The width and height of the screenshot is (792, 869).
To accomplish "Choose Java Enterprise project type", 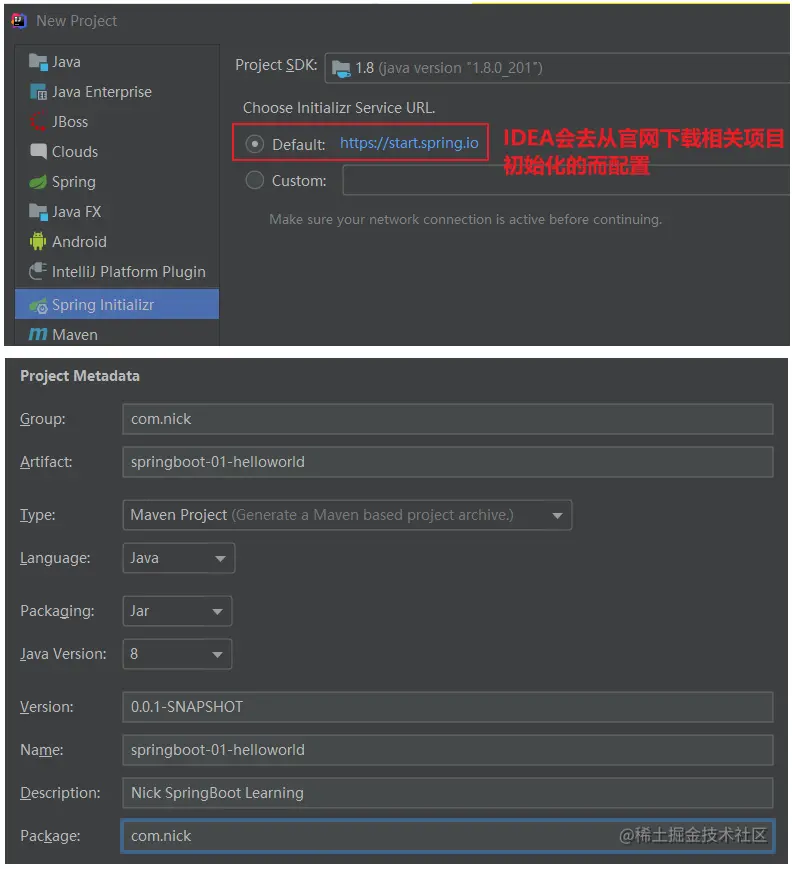I will pos(101,92).
